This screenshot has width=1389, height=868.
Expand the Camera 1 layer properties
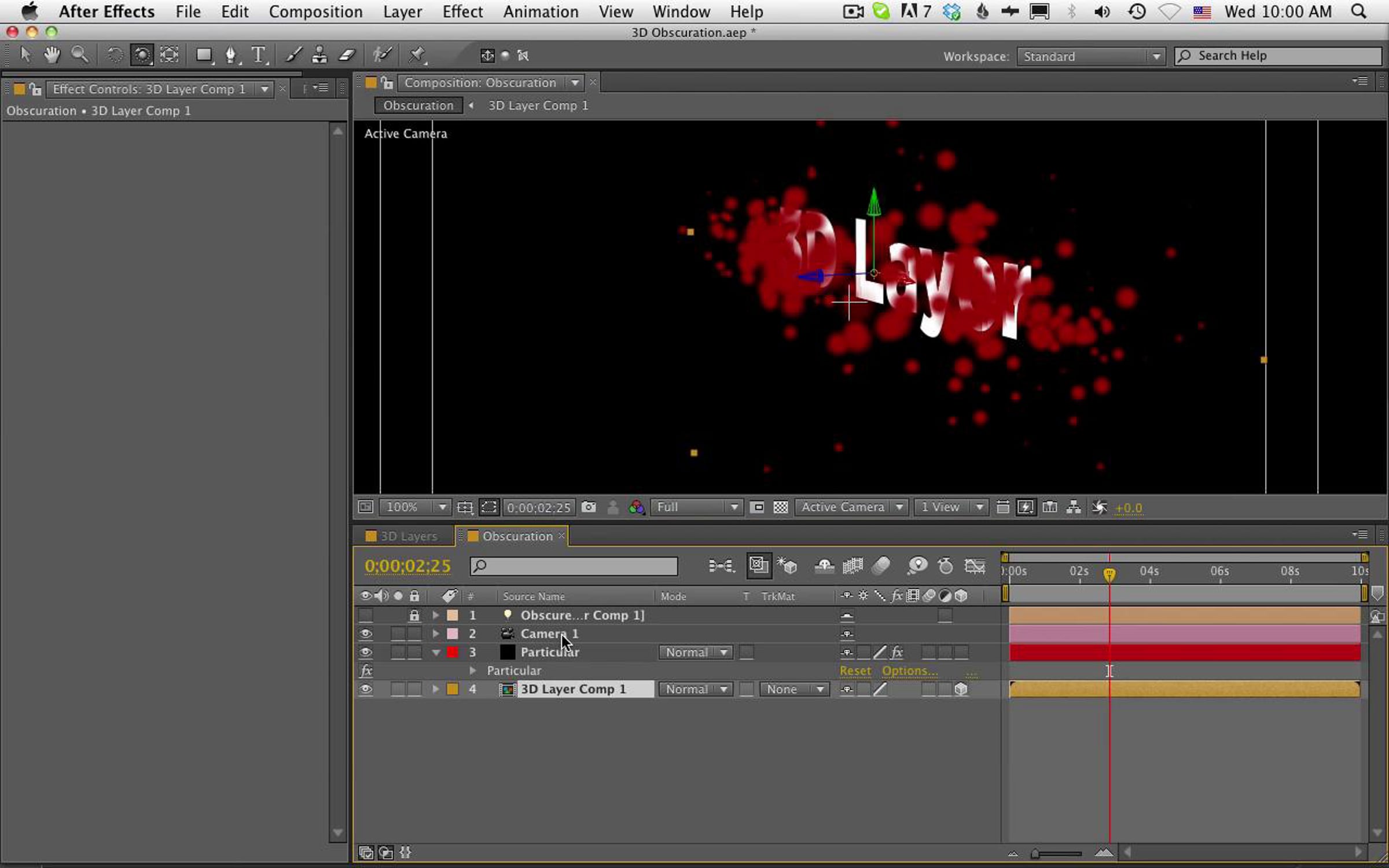tap(436, 634)
